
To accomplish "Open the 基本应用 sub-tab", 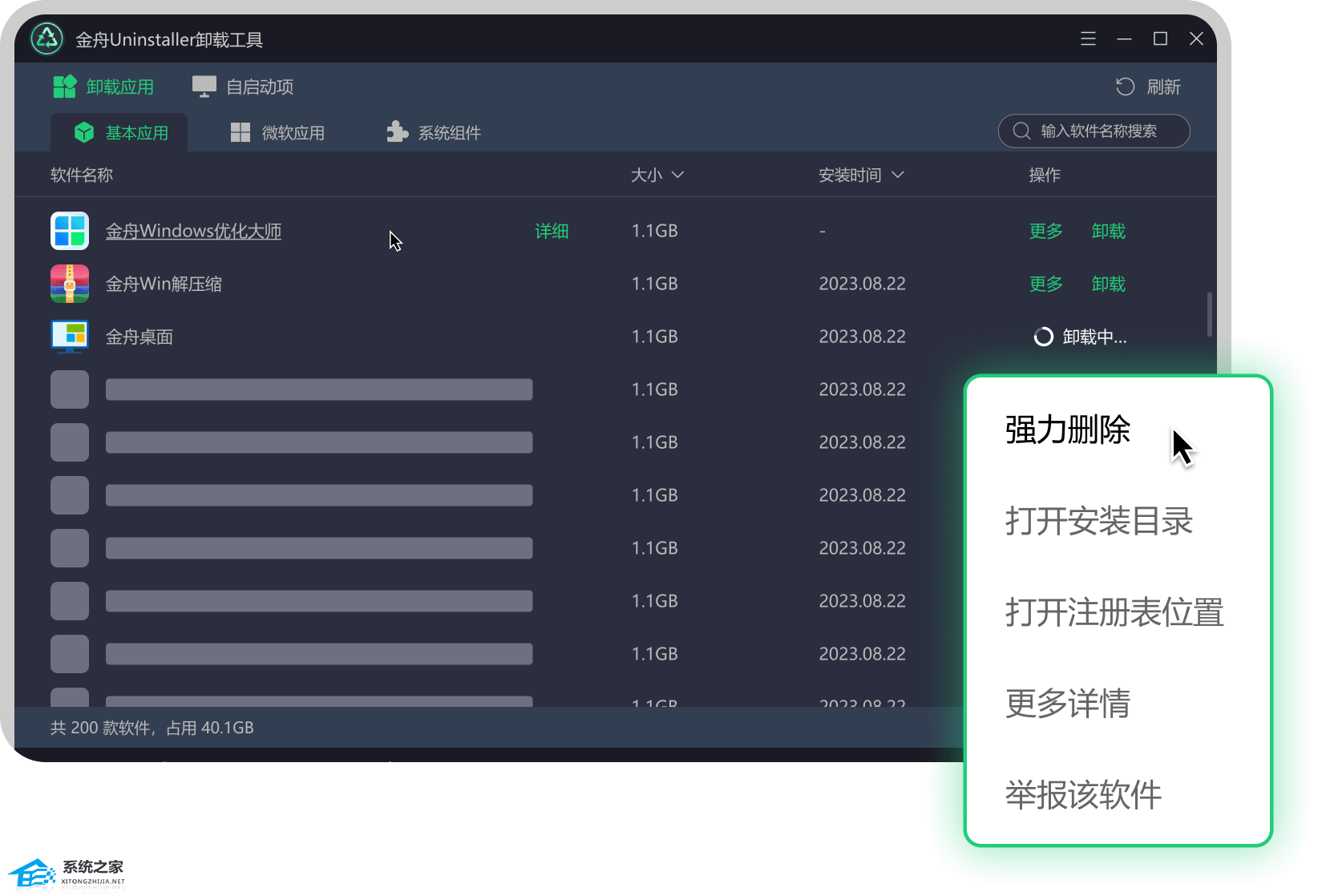I will pyautogui.click(x=119, y=132).
